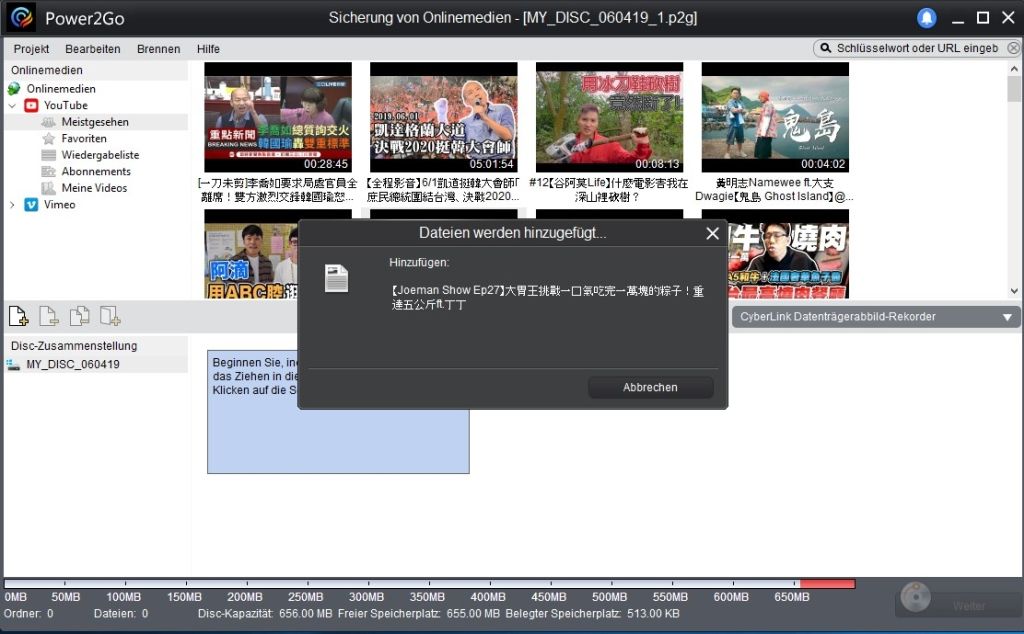
Task: Collapse the YouTube tree node
Action: (x=12, y=105)
